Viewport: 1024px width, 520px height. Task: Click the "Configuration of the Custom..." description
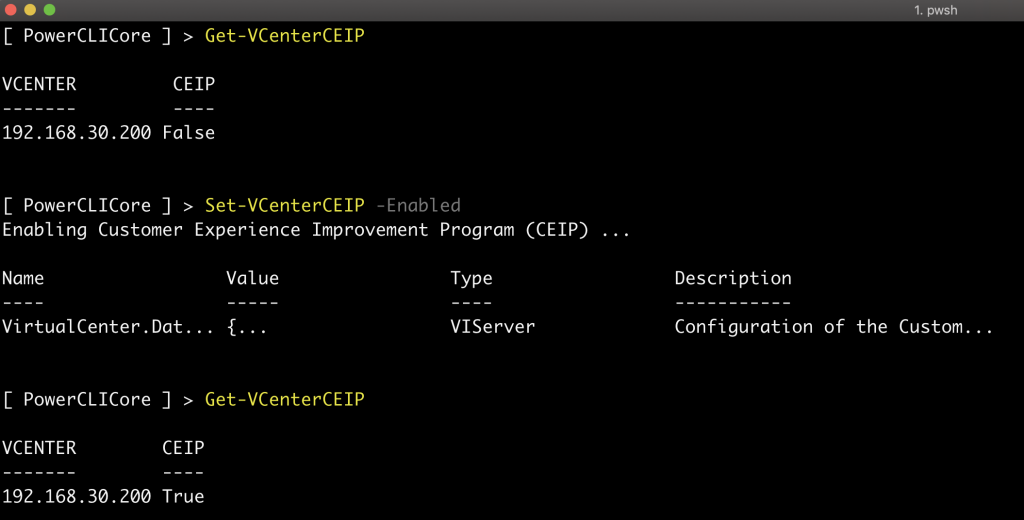coord(833,327)
